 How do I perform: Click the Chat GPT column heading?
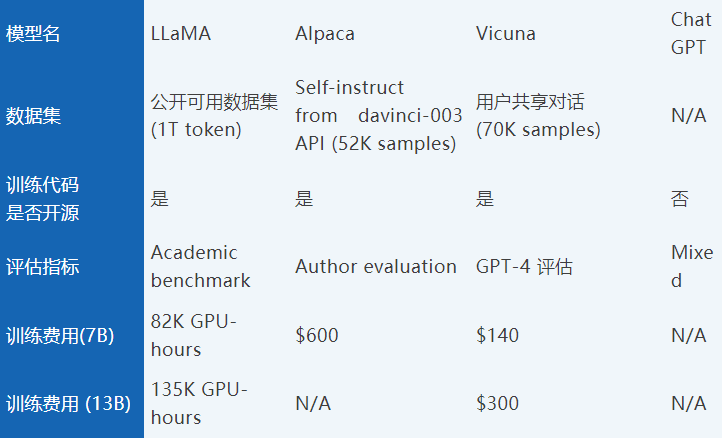(691, 34)
